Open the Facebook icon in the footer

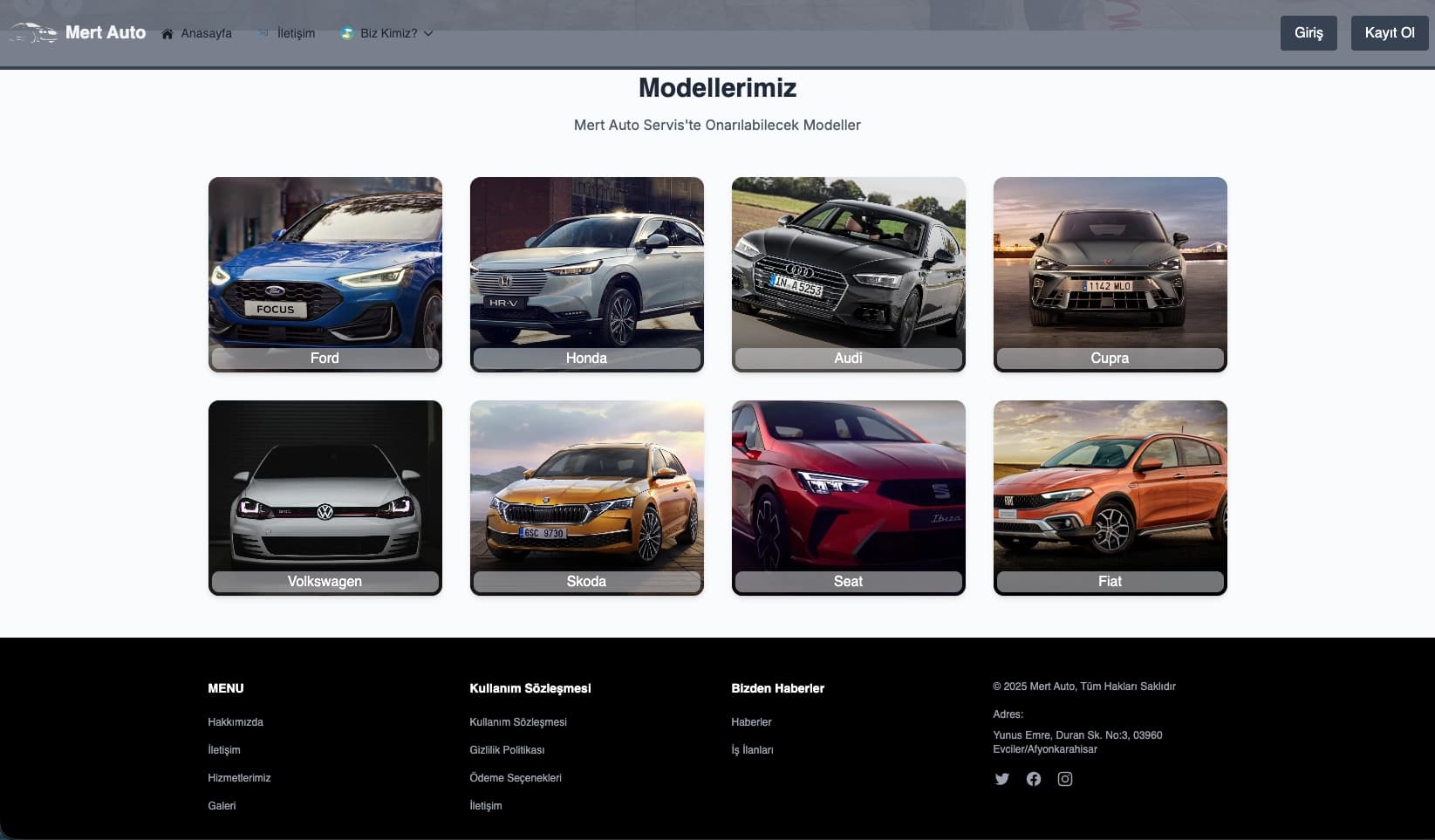pyautogui.click(x=1034, y=778)
